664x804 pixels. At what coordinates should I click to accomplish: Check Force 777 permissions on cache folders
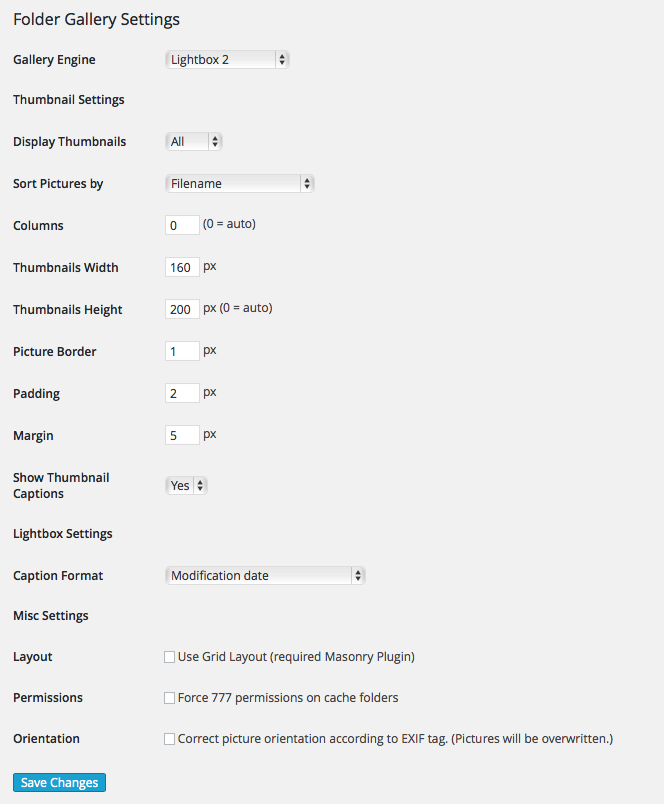(169, 698)
